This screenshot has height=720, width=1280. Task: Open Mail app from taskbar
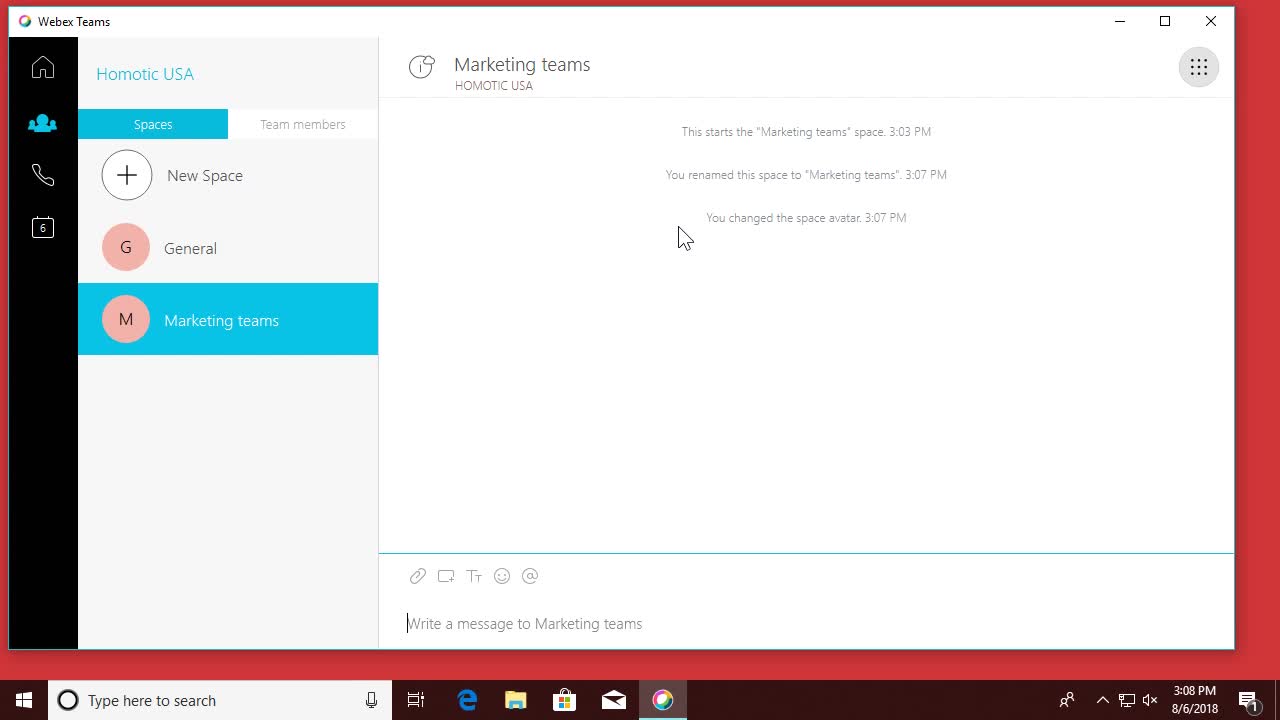click(x=614, y=700)
